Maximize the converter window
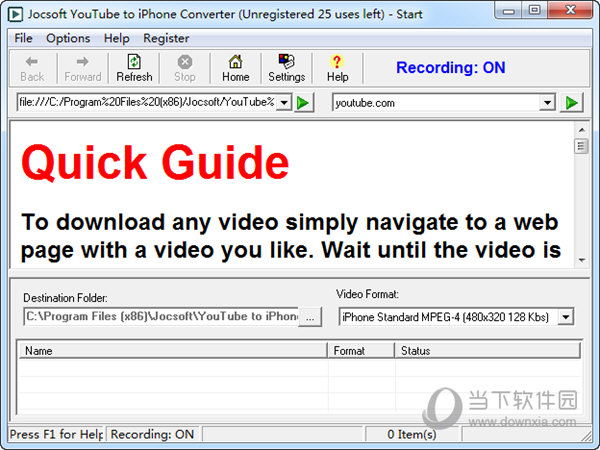This screenshot has height=450, width=600. (x=535, y=10)
